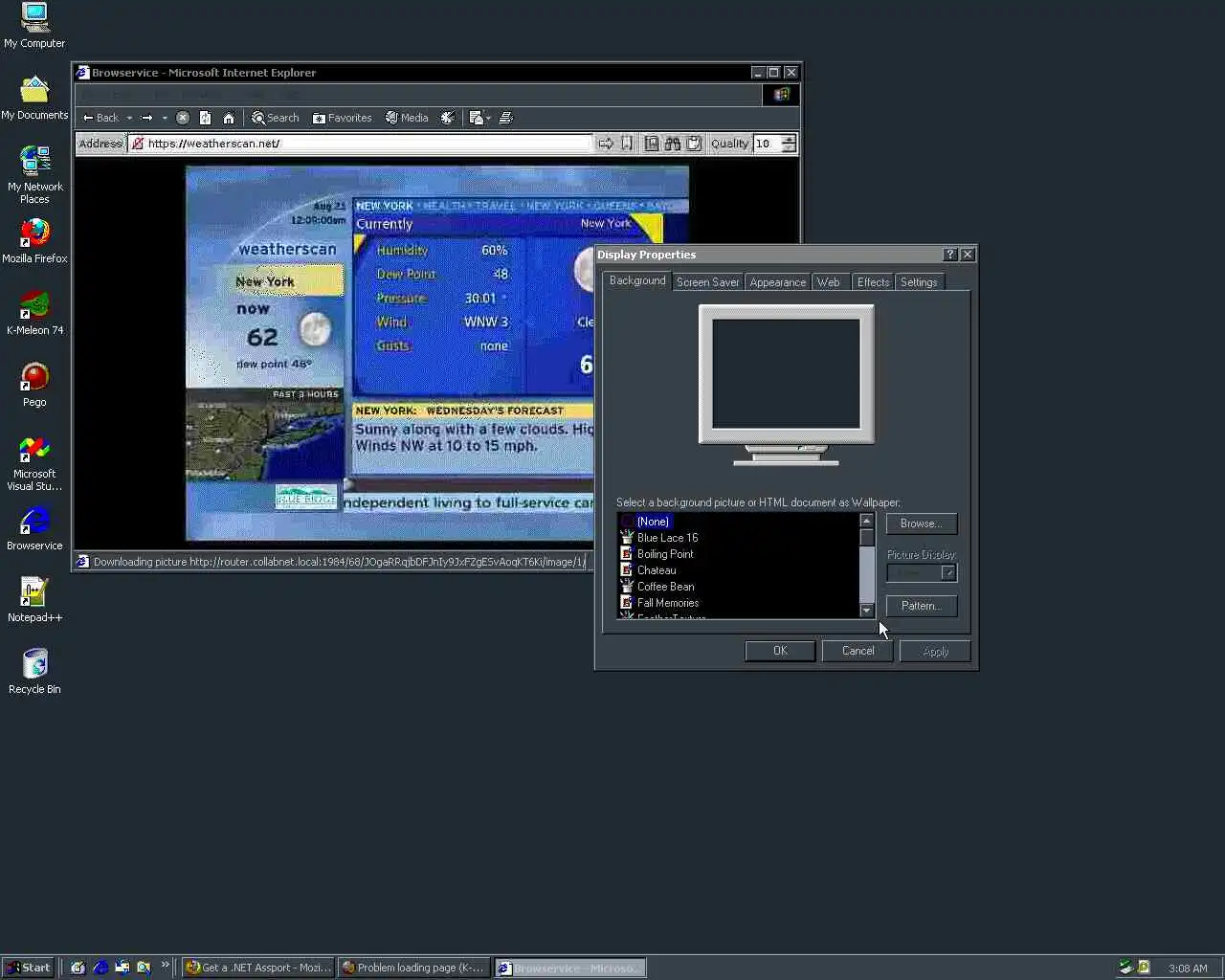
Task: Select the Microsoft Visual Studio icon
Action: (34, 463)
